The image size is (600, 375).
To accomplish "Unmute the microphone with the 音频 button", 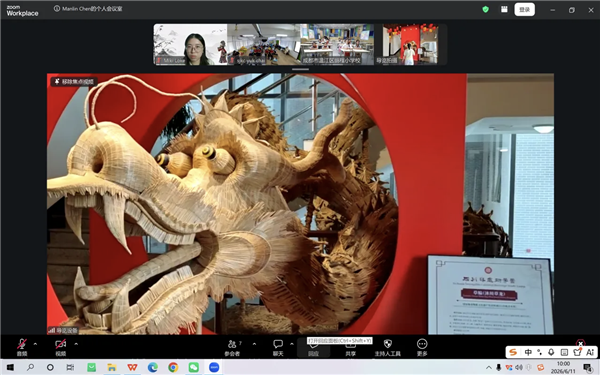I will pos(22,347).
